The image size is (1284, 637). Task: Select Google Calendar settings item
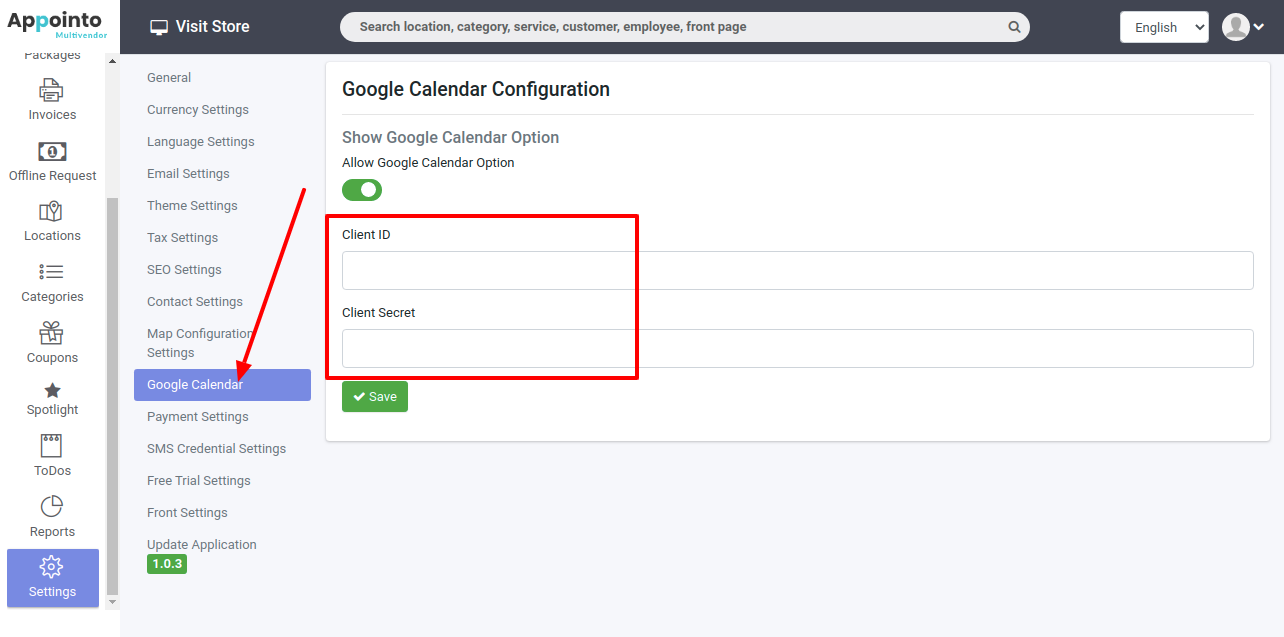click(x=222, y=385)
